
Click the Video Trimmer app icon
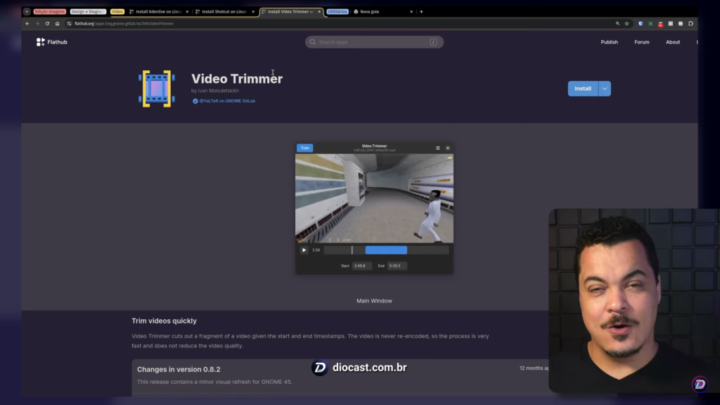156,89
